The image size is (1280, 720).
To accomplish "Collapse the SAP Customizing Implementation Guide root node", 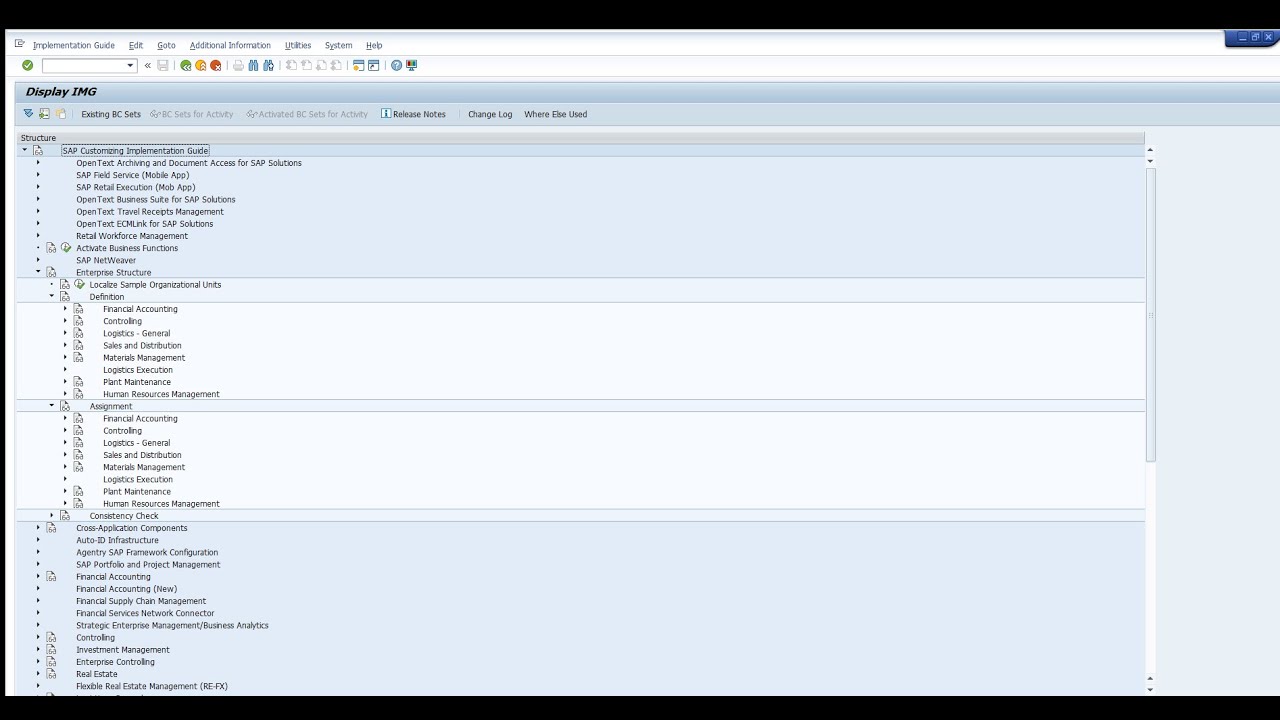I will [x=25, y=150].
